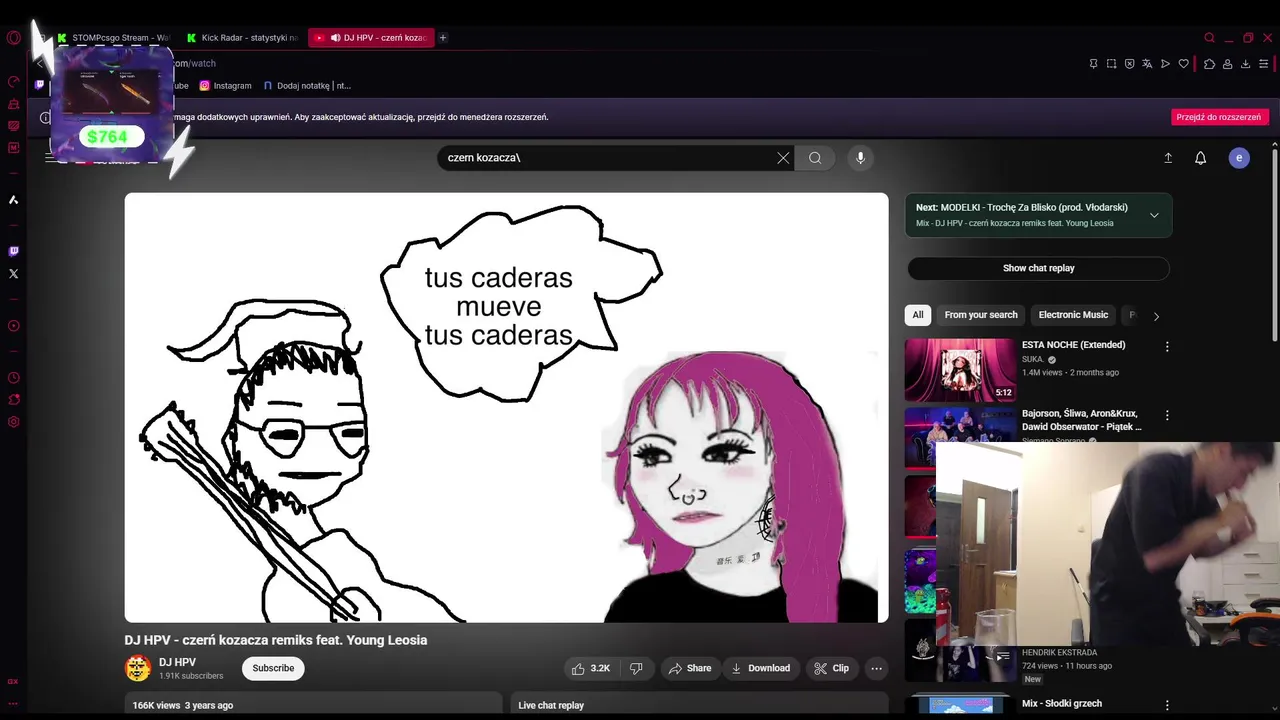This screenshot has width=1280, height=720.
Task: Click the video player artwork
Action: click(x=506, y=408)
